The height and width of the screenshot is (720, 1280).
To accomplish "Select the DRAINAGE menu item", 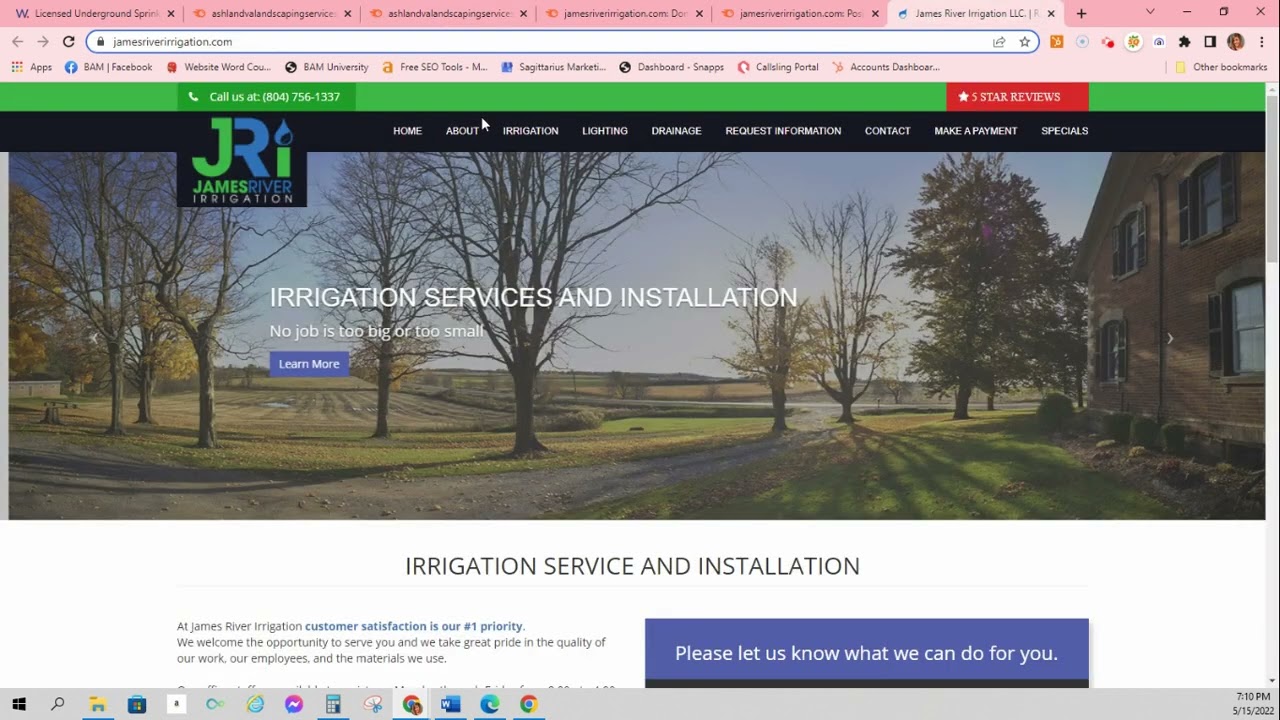I will (x=676, y=131).
